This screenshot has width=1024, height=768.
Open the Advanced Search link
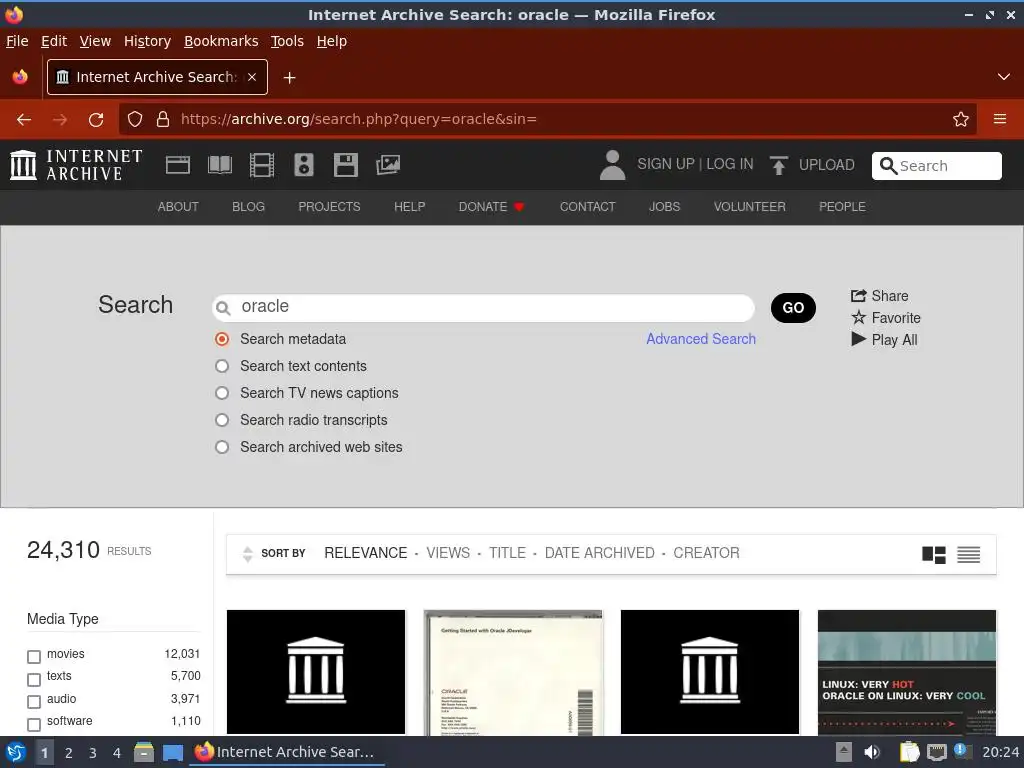pyautogui.click(x=701, y=339)
